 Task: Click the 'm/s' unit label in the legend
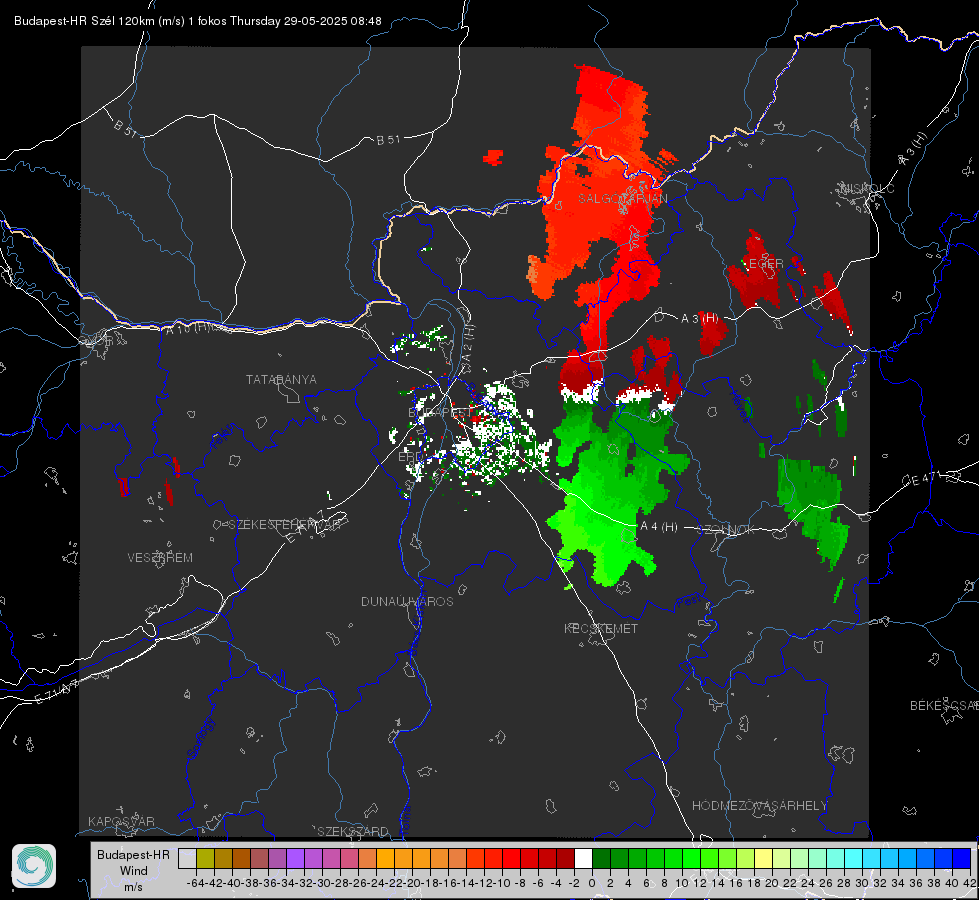coord(134,887)
